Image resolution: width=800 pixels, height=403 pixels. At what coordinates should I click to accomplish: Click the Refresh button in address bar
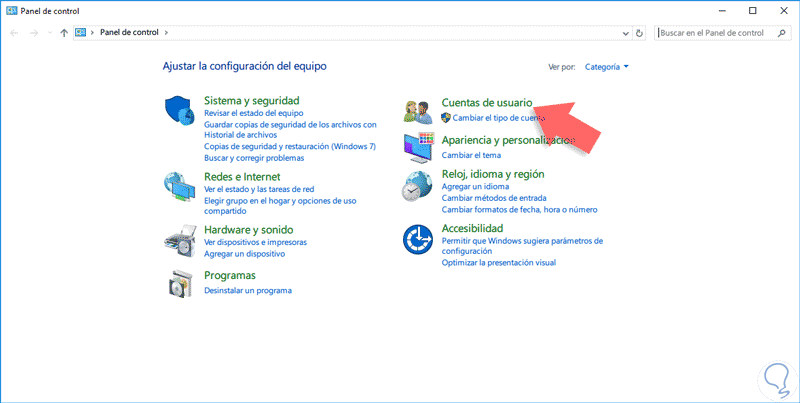[x=639, y=33]
